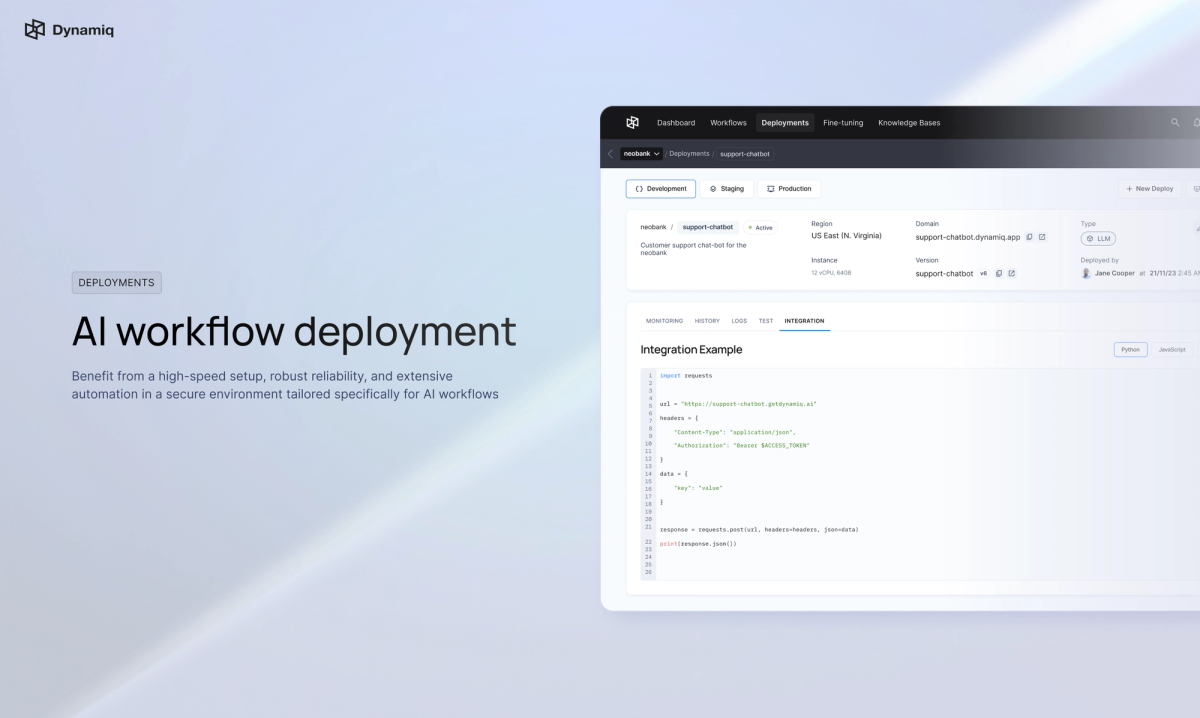1200x718 pixels.
Task: Click the New Deploy button
Action: click(x=1149, y=188)
